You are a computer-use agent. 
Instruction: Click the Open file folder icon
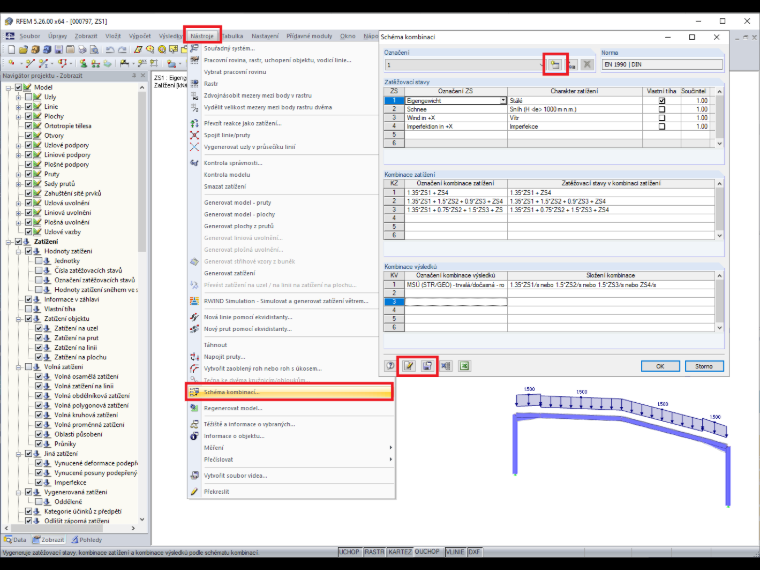(23, 49)
